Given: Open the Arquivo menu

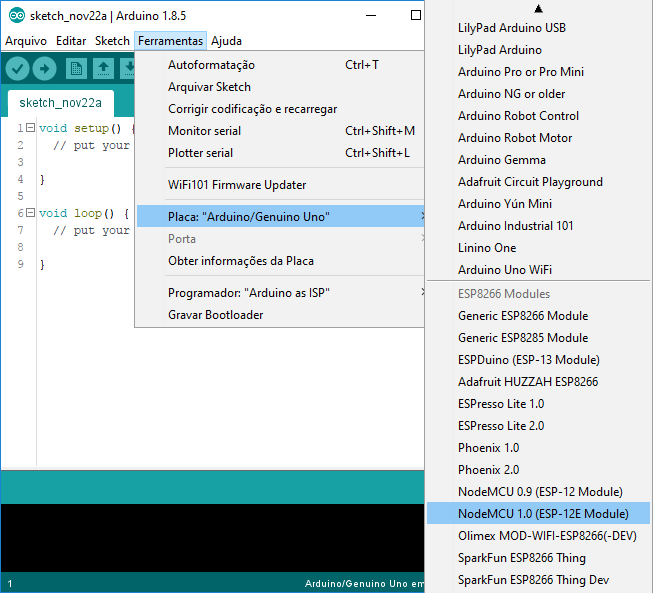Looking at the screenshot, I should coord(26,41).
